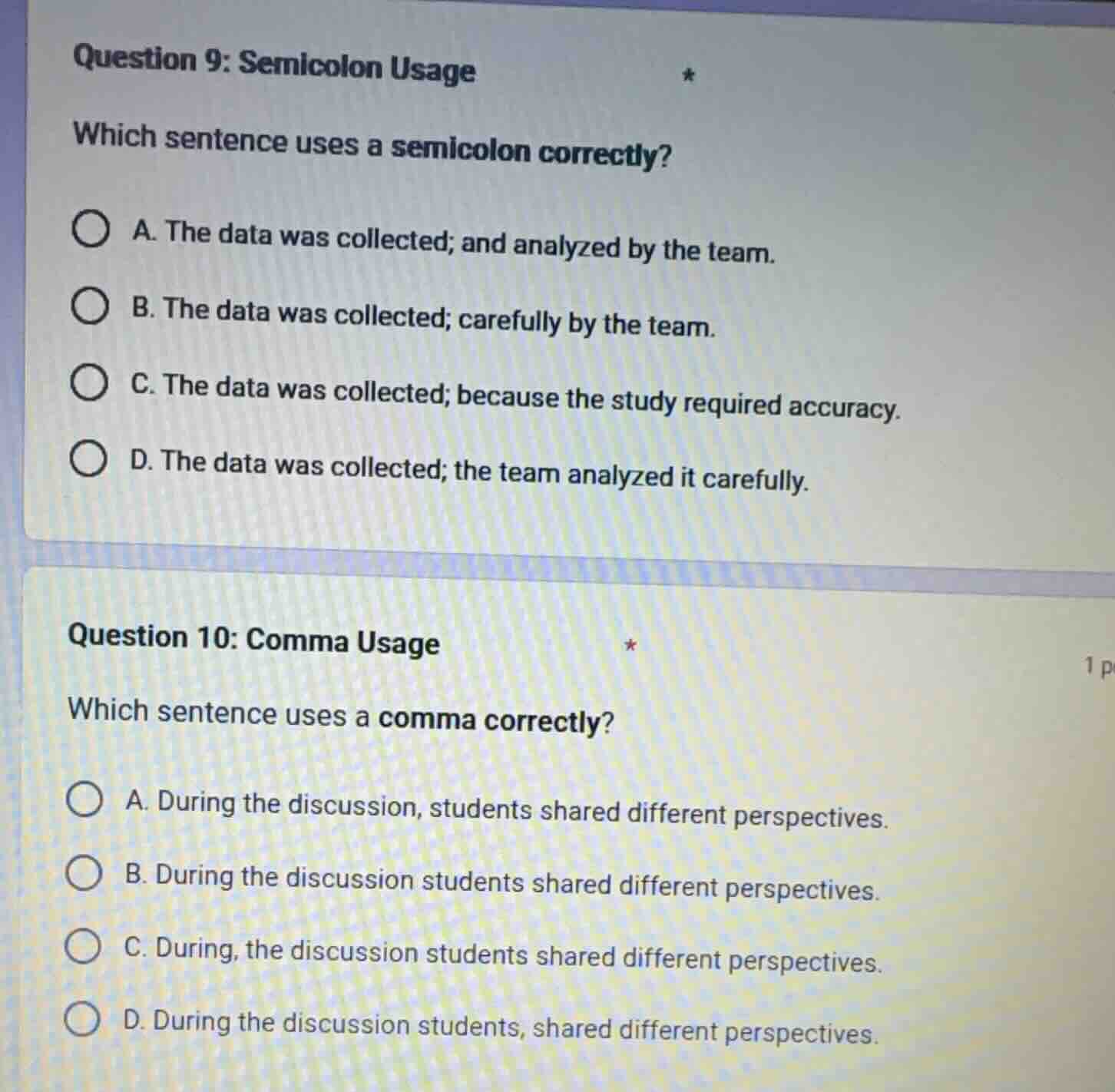Screen dimensions: 1115x1092
Task: Pick the radio button beside 'During, the discussion students'
Action: 82,948
